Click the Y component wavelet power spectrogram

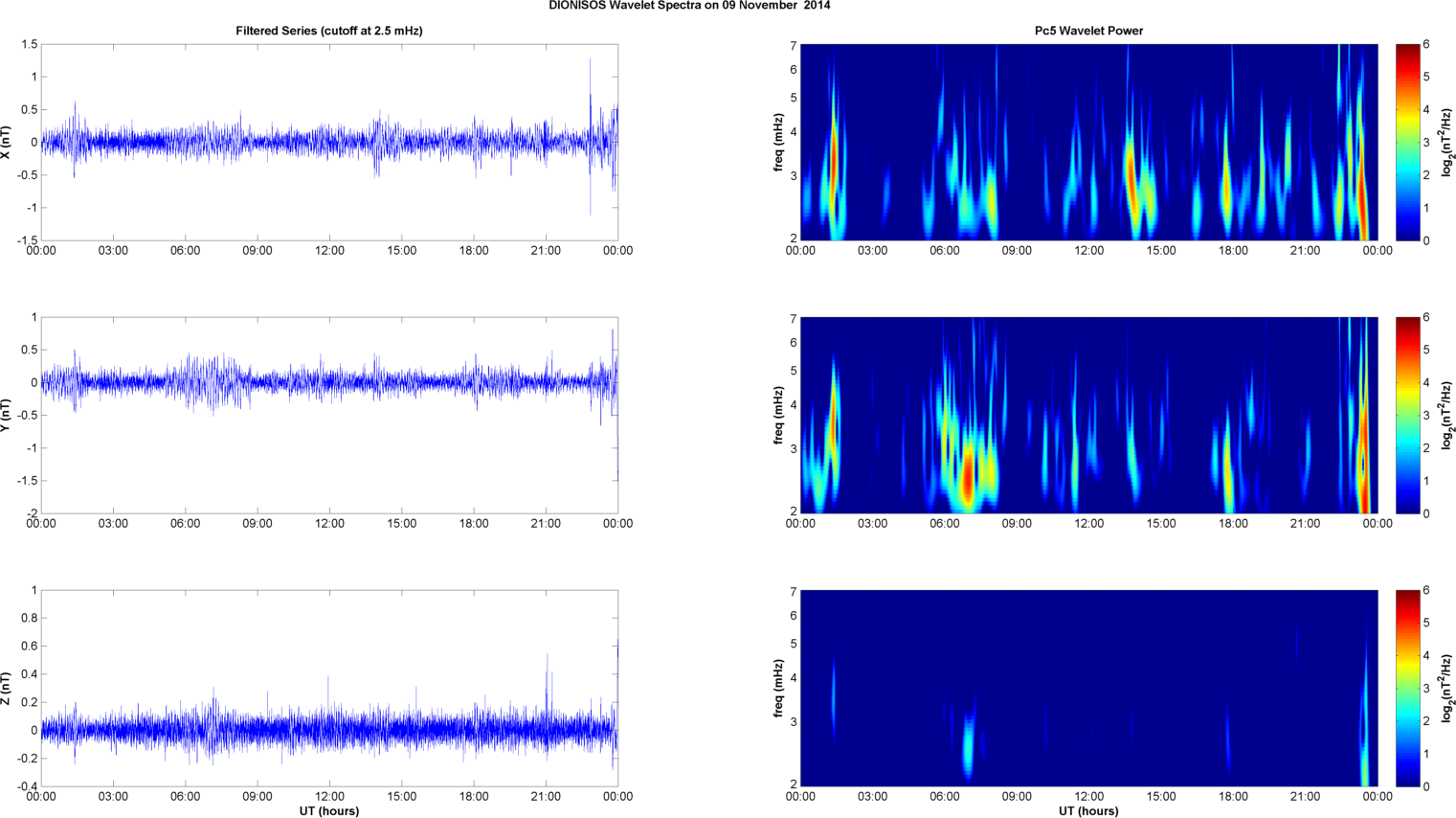[x=1088, y=415]
